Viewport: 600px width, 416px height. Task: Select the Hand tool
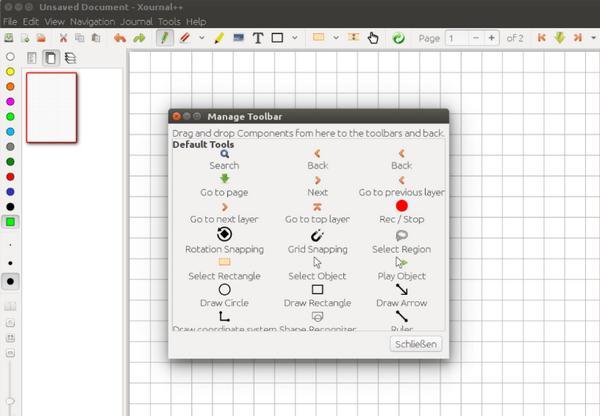pos(373,38)
